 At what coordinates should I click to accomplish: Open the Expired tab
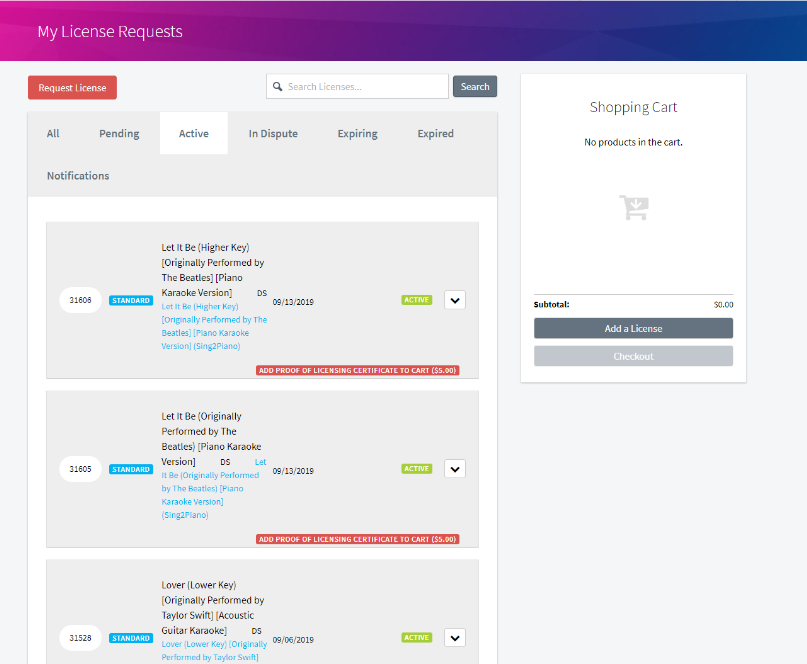pyautogui.click(x=435, y=133)
